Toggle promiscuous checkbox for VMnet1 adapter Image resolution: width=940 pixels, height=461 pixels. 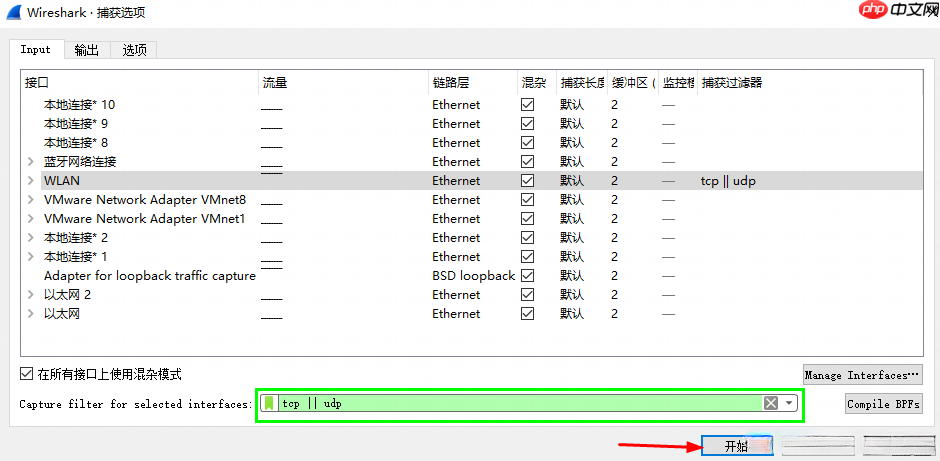pos(528,219)
